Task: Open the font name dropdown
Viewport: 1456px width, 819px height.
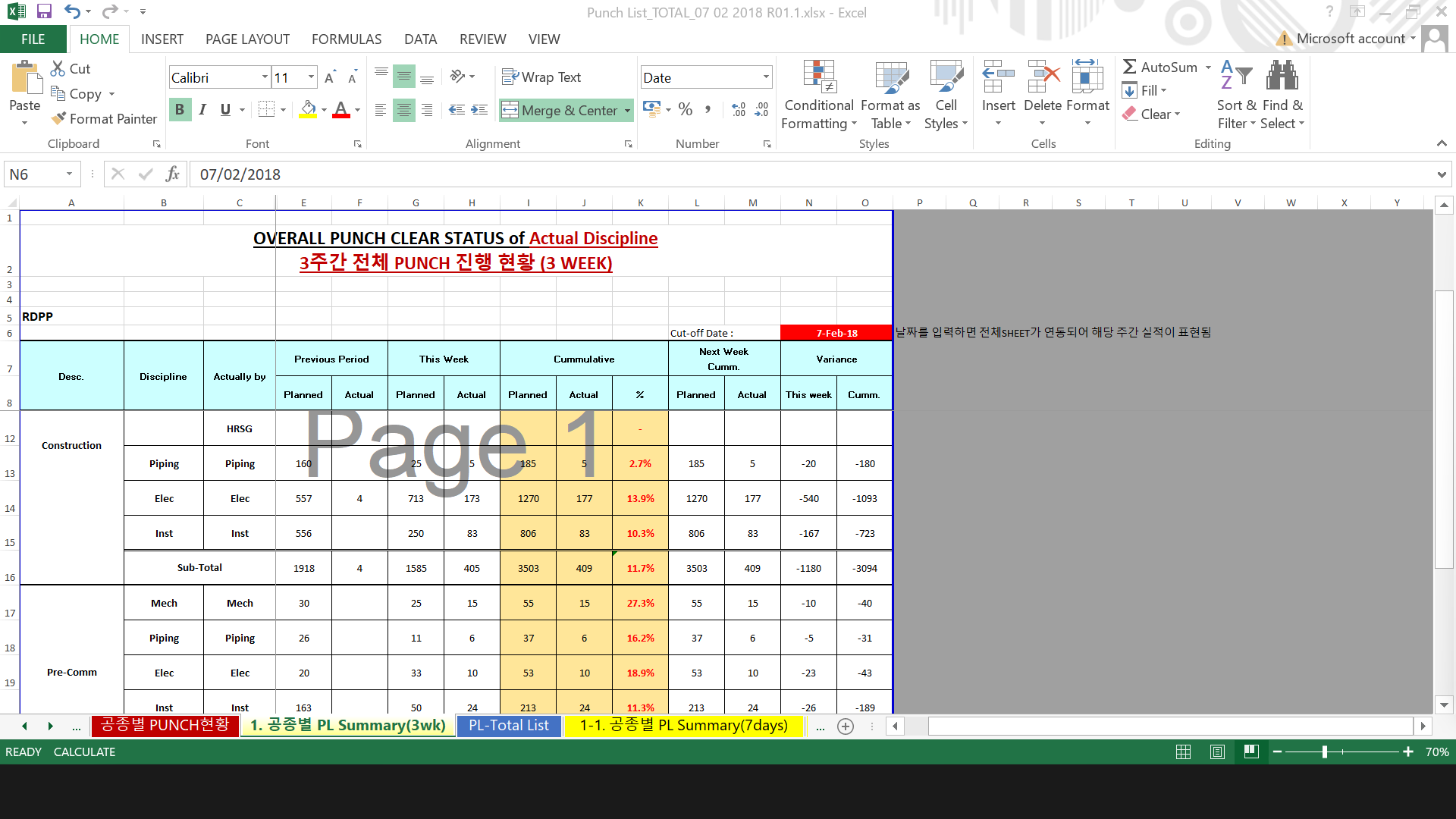Action: point(265,77)
